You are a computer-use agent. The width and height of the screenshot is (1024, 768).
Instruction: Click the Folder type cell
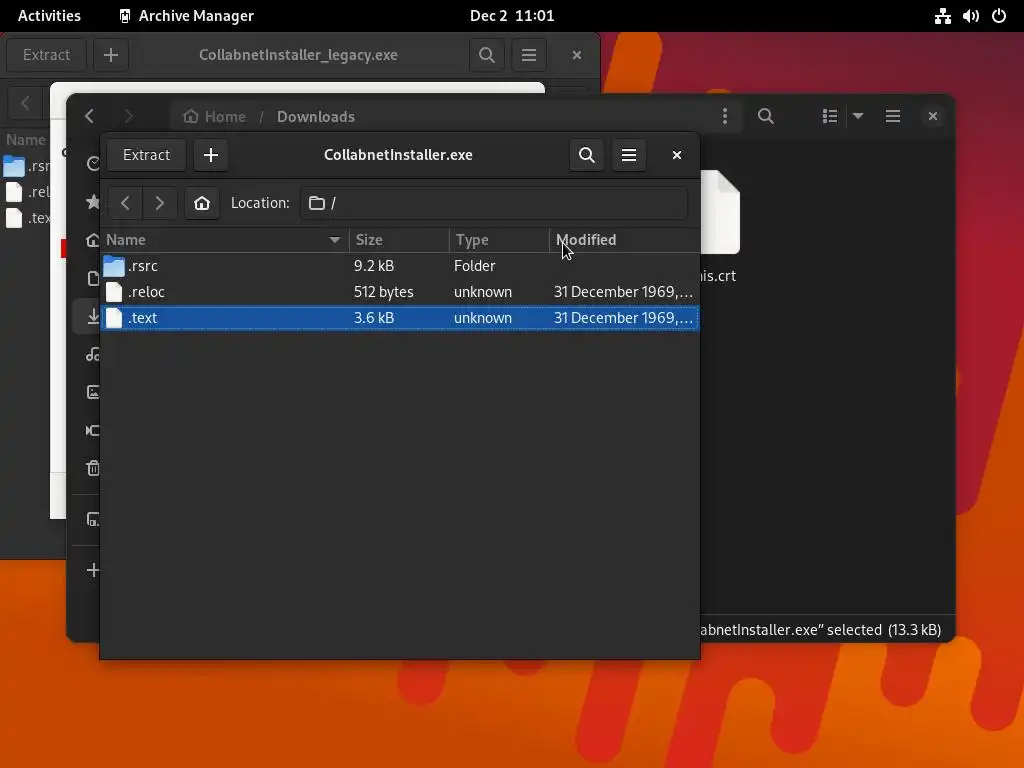pos(474,266)
